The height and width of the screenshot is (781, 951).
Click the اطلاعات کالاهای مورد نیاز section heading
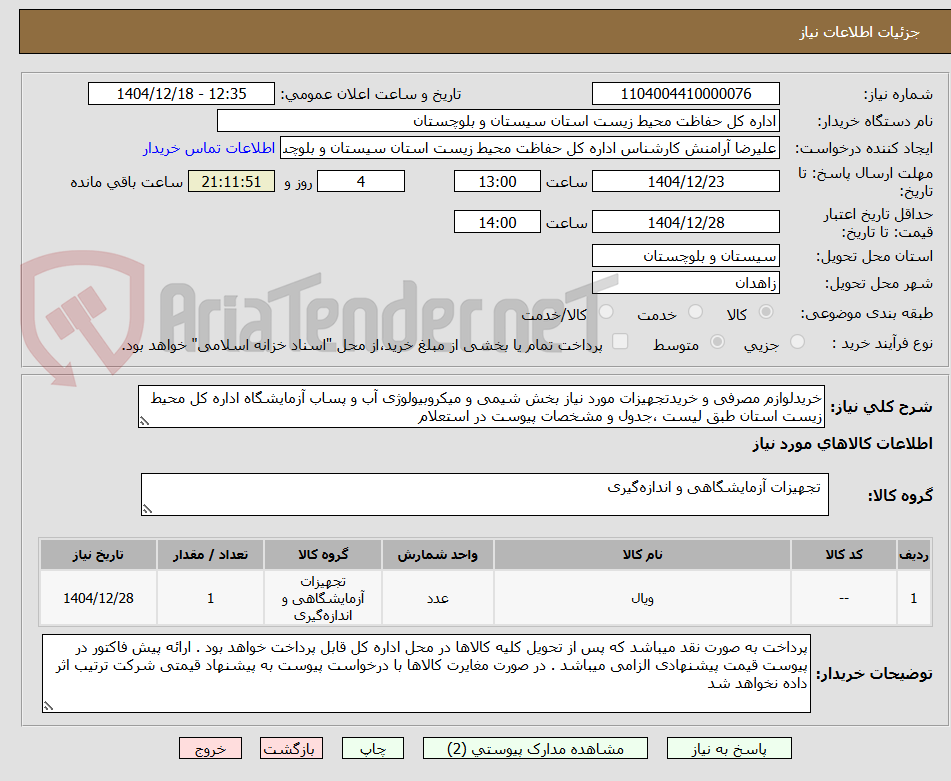(x=842, y=444)
